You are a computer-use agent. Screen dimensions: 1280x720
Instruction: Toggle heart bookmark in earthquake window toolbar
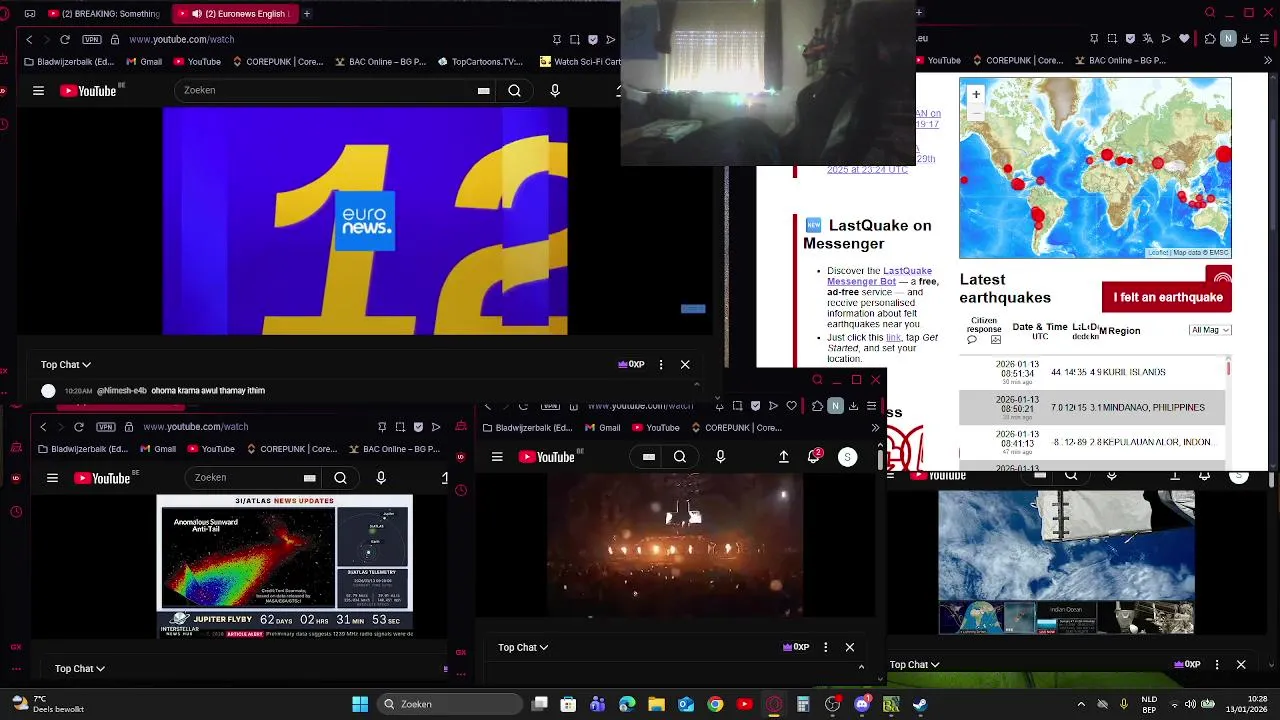point(1185,39)
